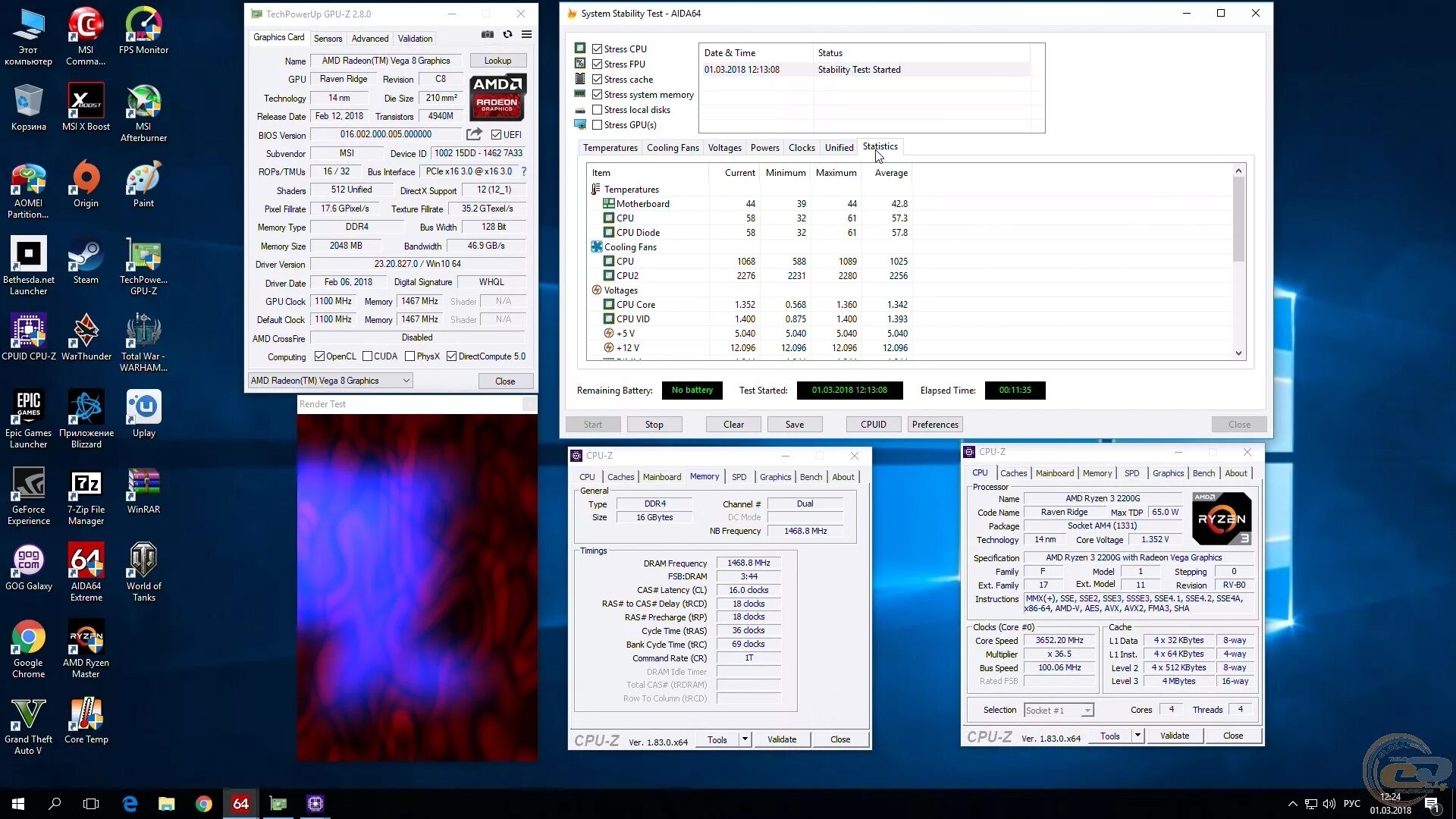Uncheck Stress CPU option
The height and width of the screenshot is (819, 1456).
(x=597, y=49)
